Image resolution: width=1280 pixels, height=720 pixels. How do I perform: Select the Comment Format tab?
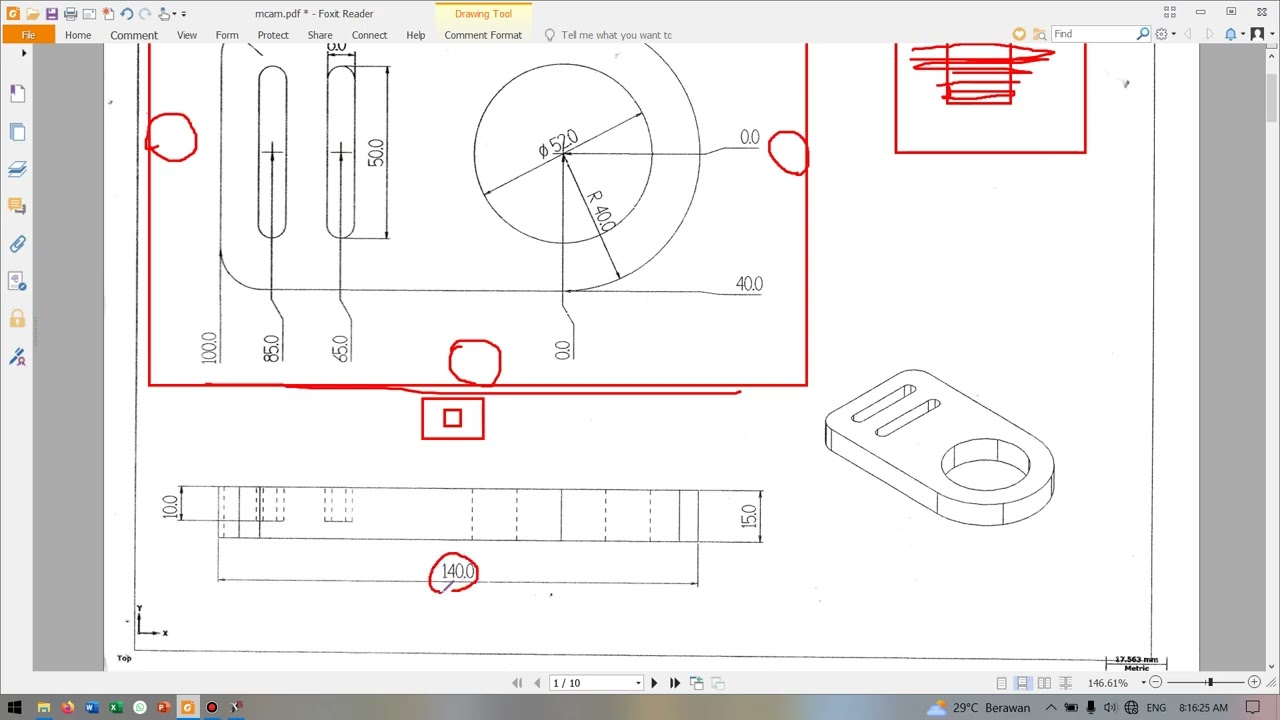[x=483, y=35]
